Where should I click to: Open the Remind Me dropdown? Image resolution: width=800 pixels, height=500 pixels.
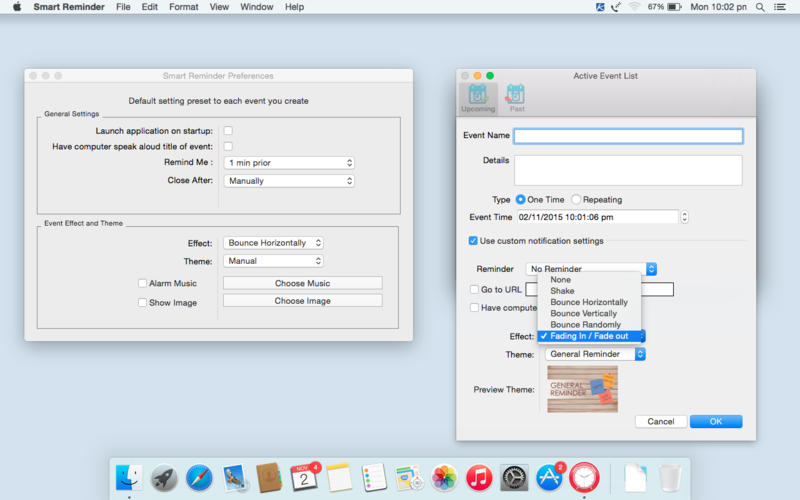[289, 163]
